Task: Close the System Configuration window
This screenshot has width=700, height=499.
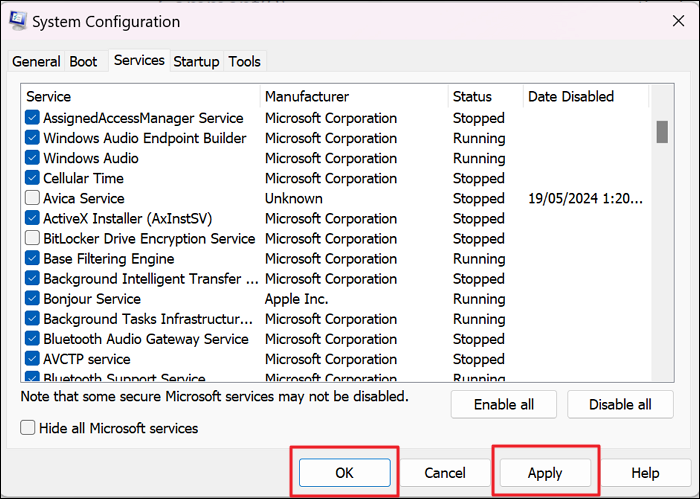Action: click(678, 21)
